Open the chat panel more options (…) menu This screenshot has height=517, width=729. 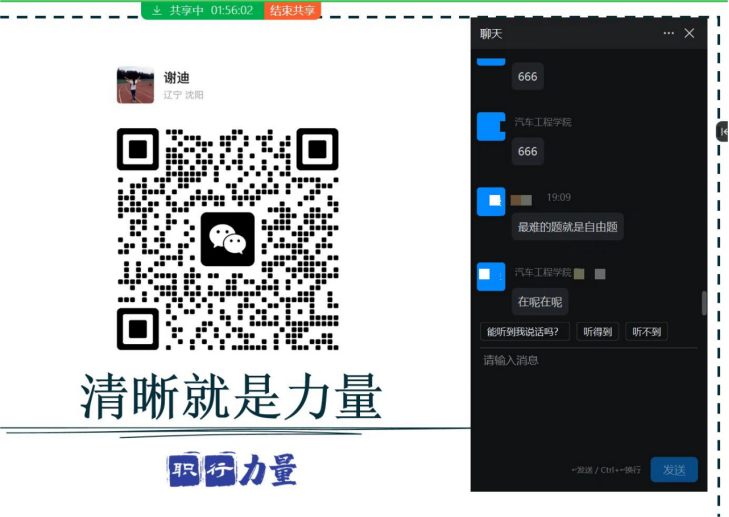coord(669,33)
